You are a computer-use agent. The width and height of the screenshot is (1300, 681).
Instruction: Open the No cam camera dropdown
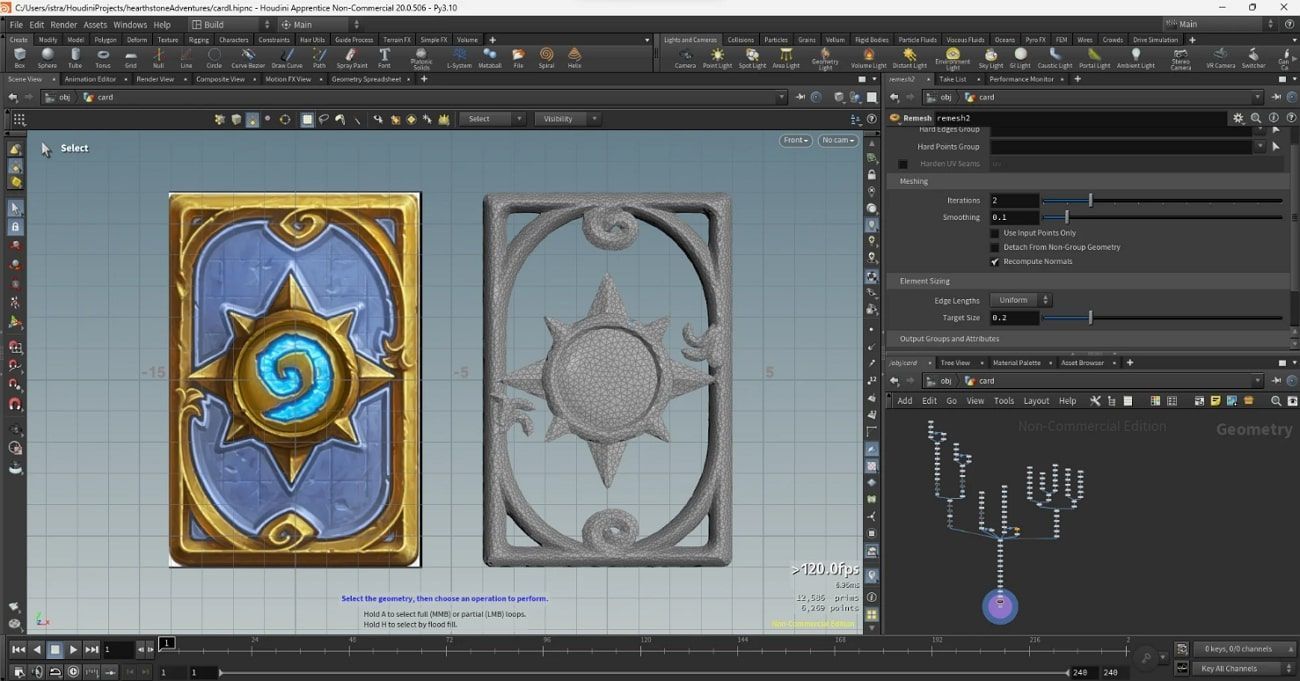coord(837,140)
